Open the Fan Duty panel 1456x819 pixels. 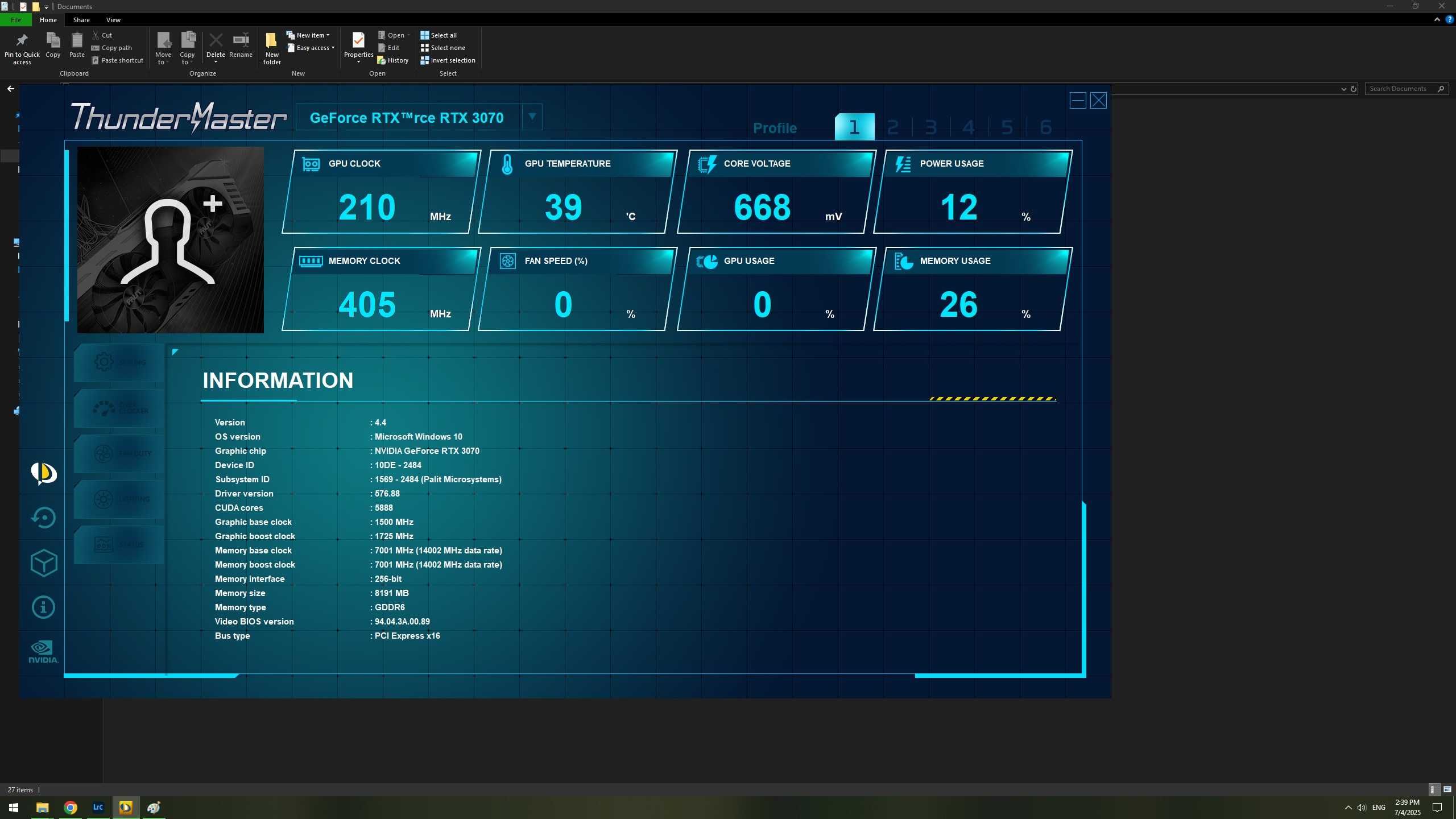119,453
